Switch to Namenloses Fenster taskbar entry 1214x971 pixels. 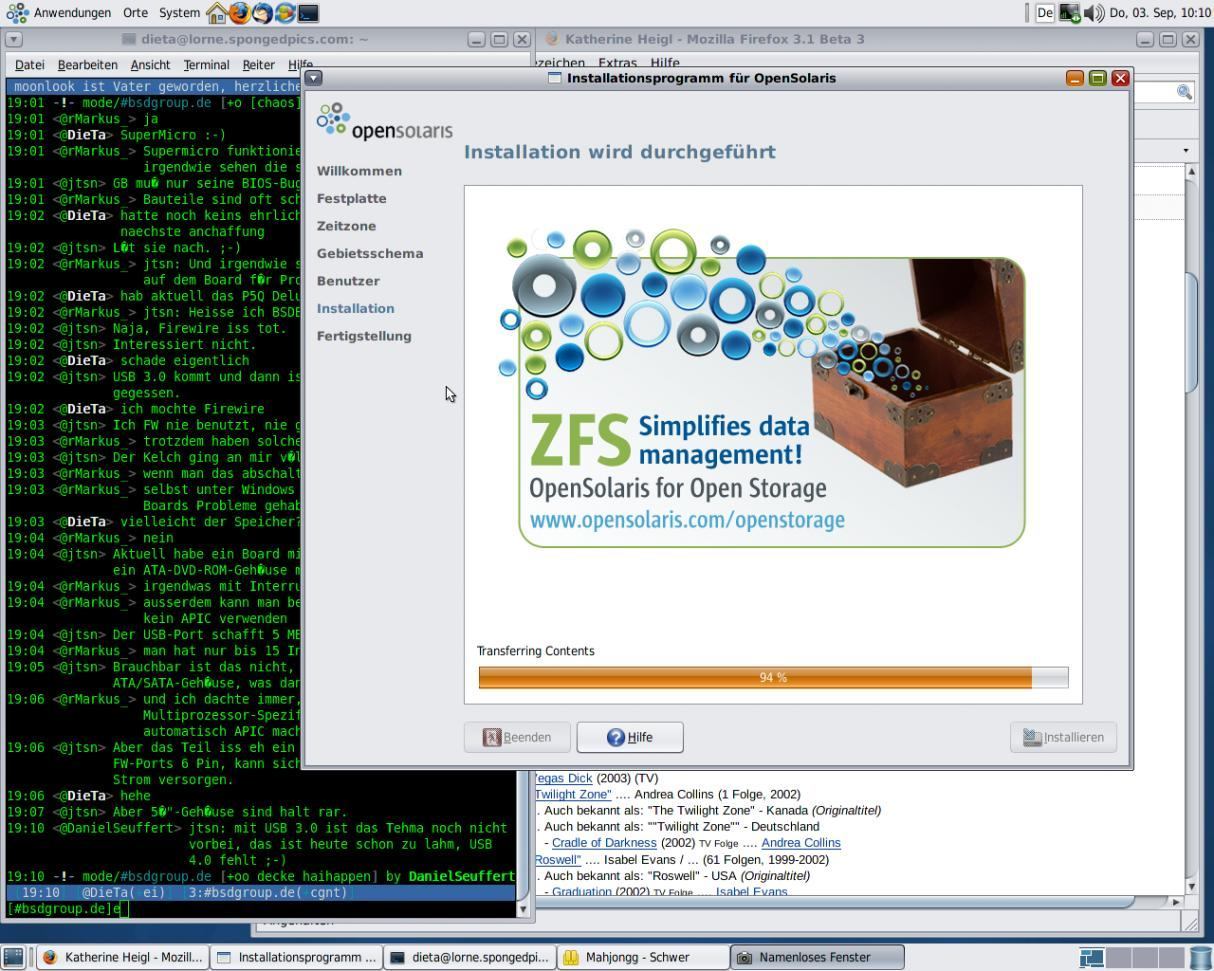pyautogui.click(x=816, y=957)
